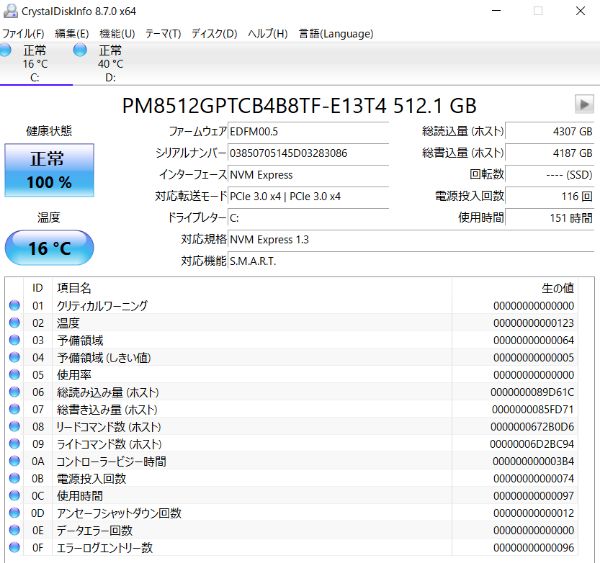600x563 pixels.
Task: Click the raw value 0000000000123
Action: click(534, 323)
